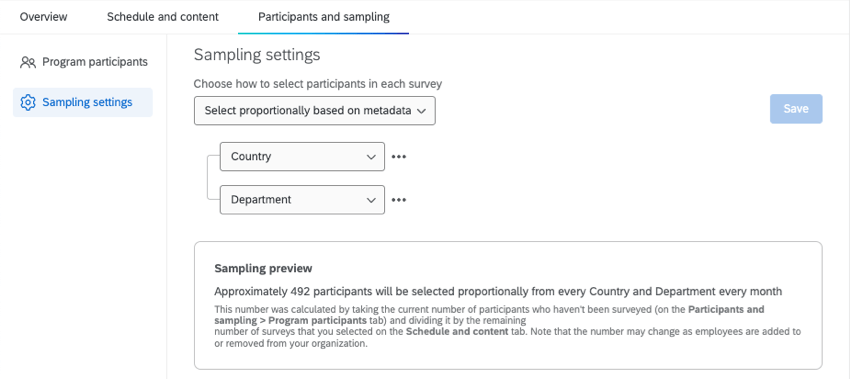Click the chevron arrow in the Country field
This screenshot has width=850, height=379.
point(371,157)
